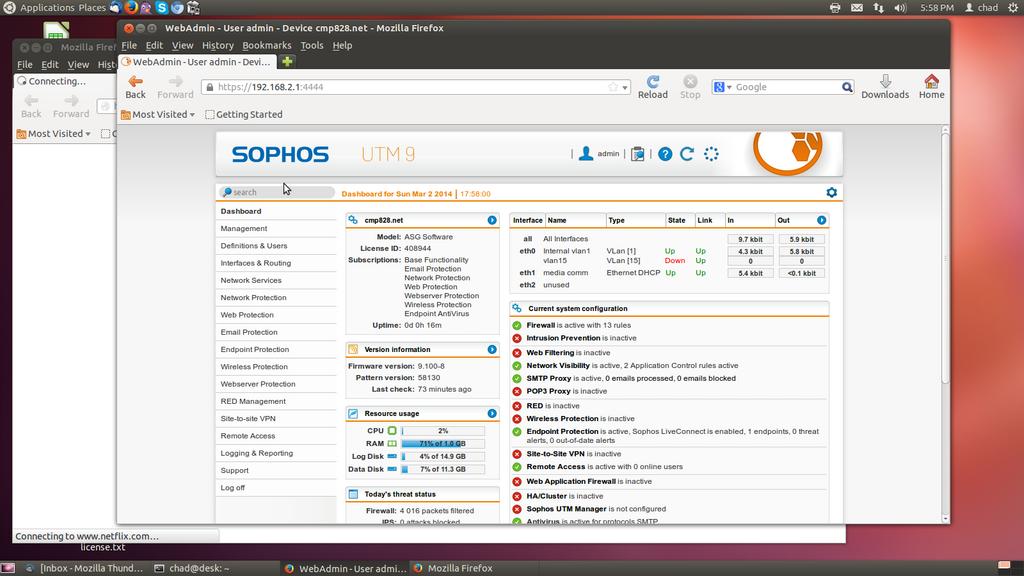This screenshot has width=1024, height=576.
Task: Click the Web Filtering red status icon
Action: point(517,353)
